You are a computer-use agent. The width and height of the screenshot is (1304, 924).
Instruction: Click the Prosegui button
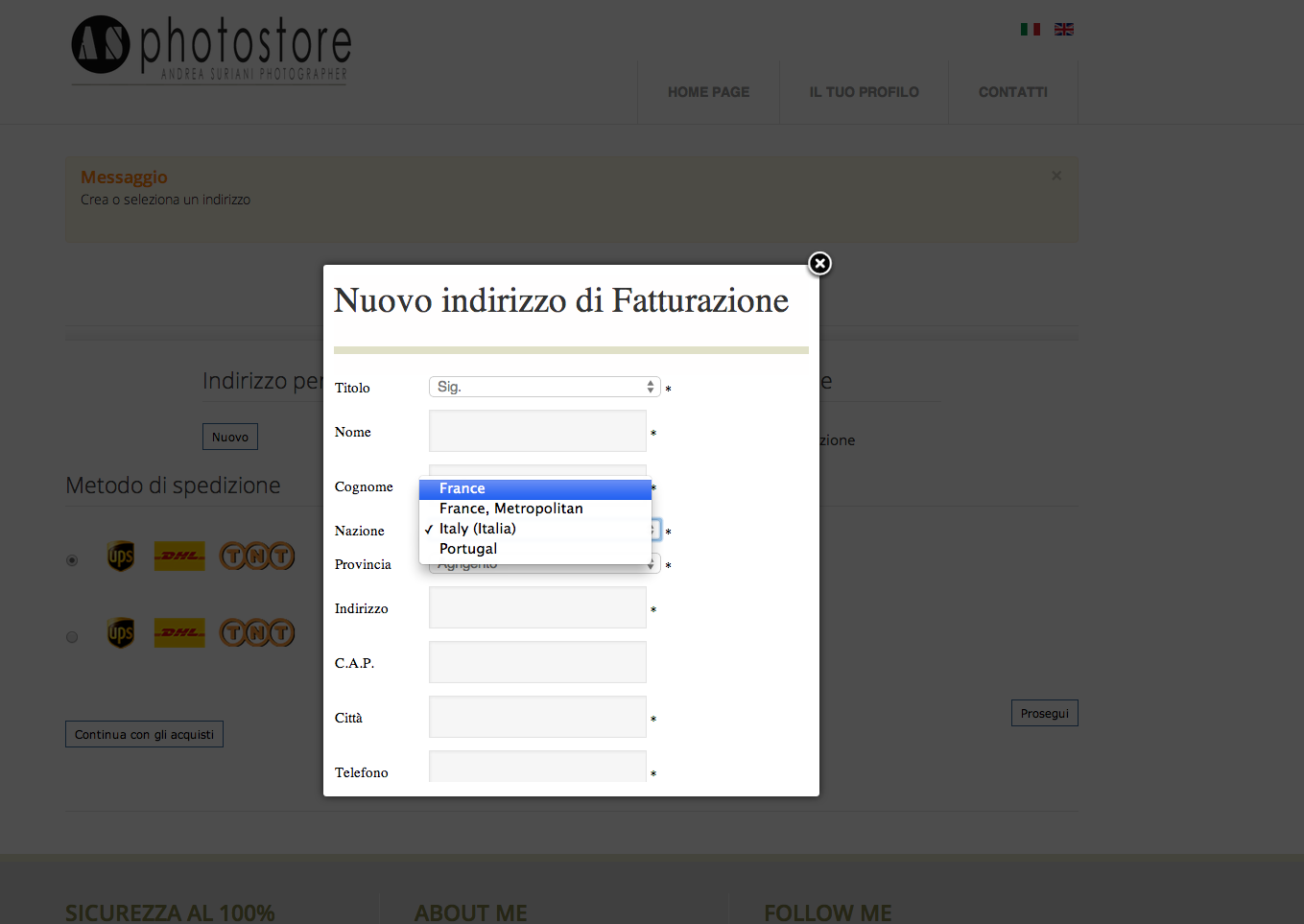coord(1044,713)
